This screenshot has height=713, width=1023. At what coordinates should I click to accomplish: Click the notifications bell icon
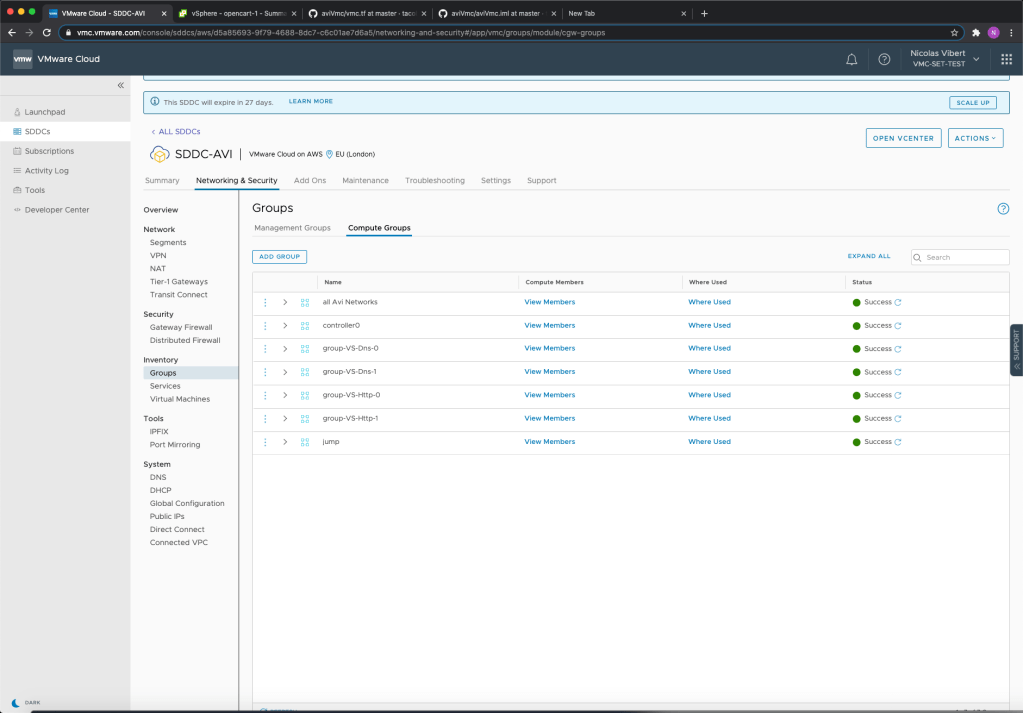[x=851, y=59]
